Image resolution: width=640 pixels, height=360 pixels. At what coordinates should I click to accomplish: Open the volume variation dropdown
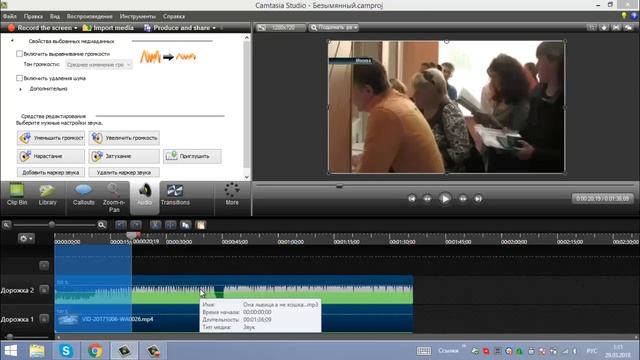(98, 64)
